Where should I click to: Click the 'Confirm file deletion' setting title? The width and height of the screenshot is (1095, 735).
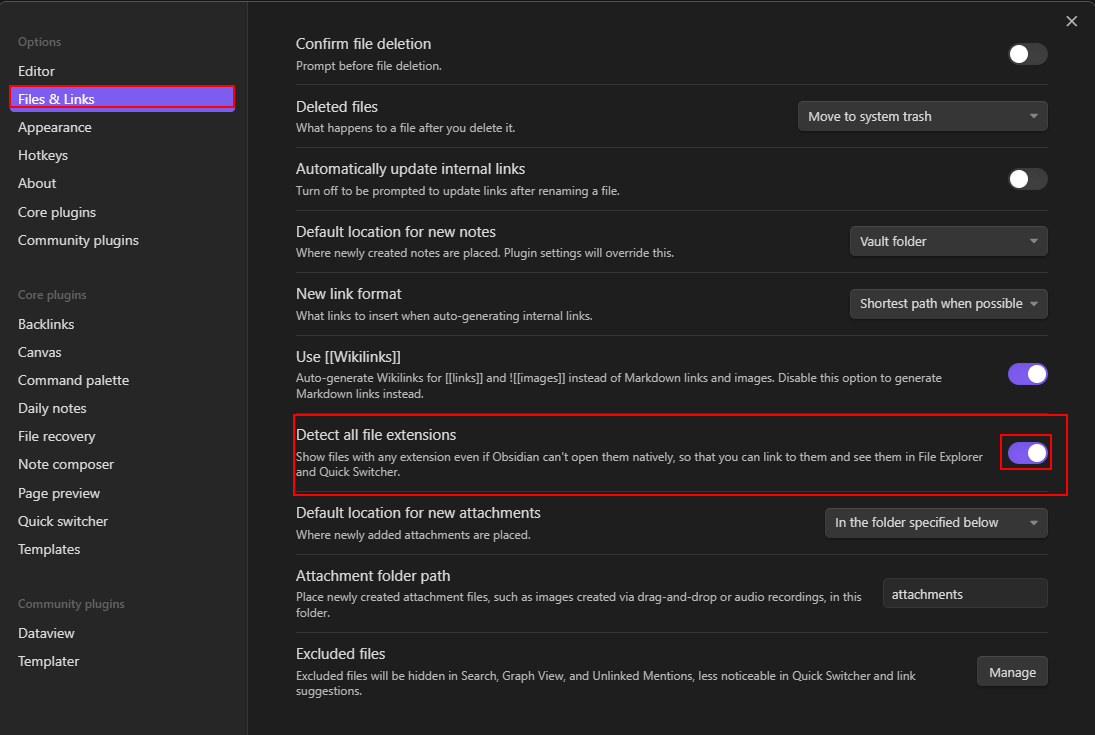click(363, 43)
